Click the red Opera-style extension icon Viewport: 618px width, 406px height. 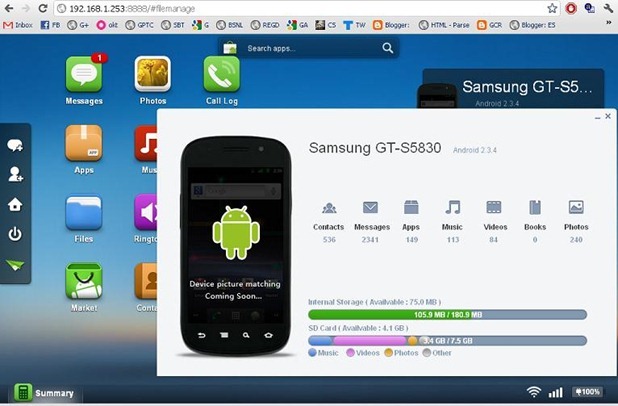(571, 8)
